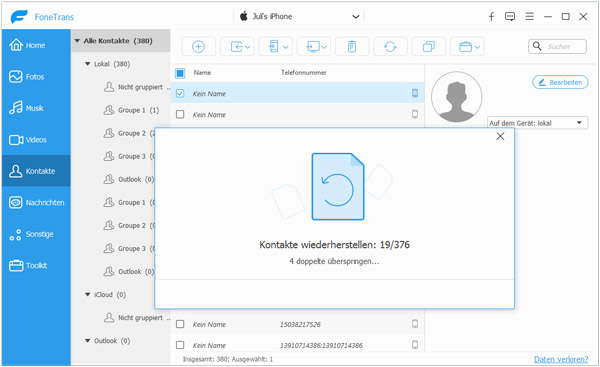
Task: Click the Name column header
Action: click(x=202, y=72)
